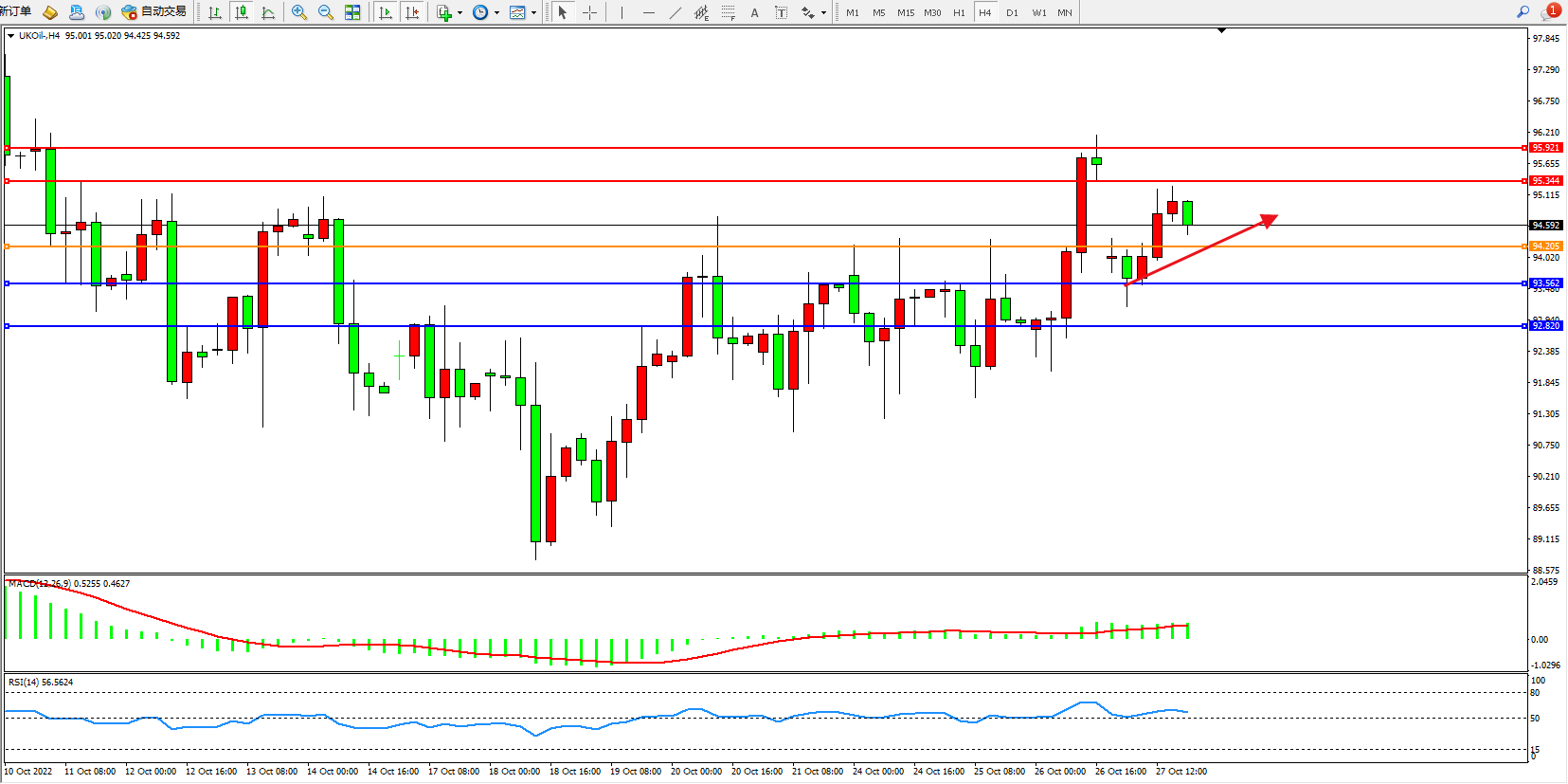Open the tile windows layout icon
This screenshot has width=1568, height=784.
[x=352, y=12]
